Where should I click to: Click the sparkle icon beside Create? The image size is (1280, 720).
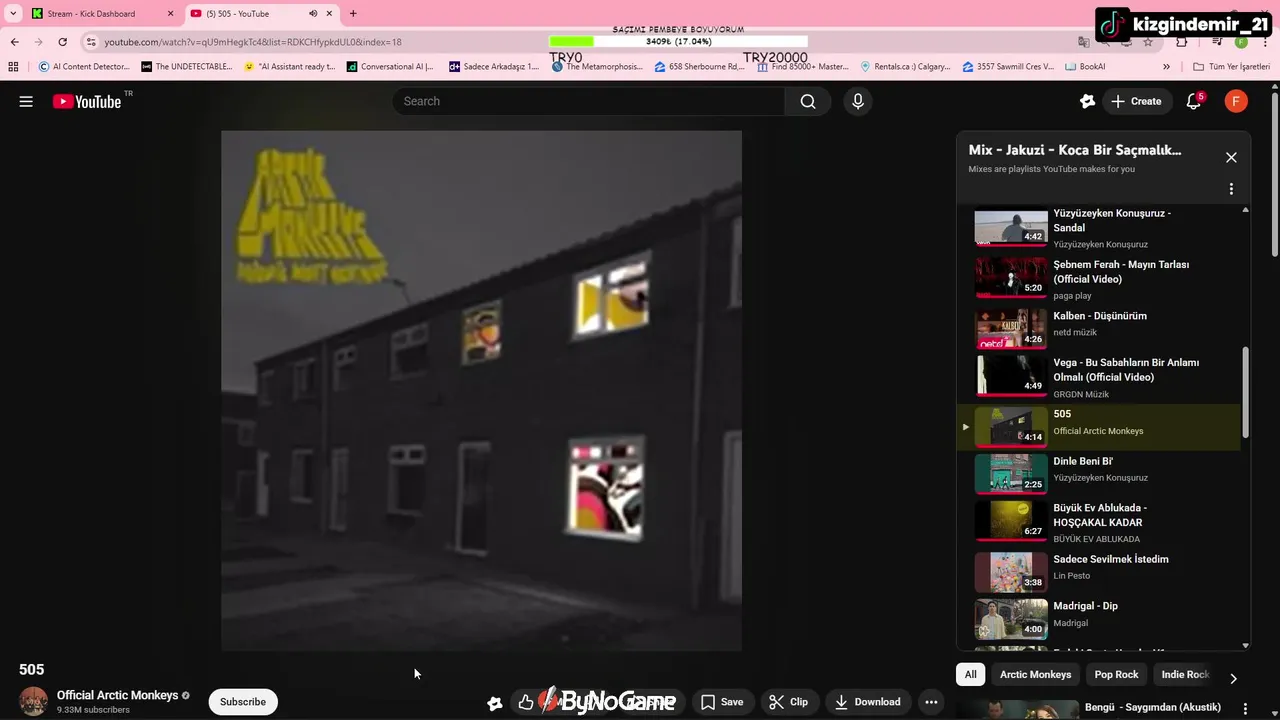pos(1088,101)
